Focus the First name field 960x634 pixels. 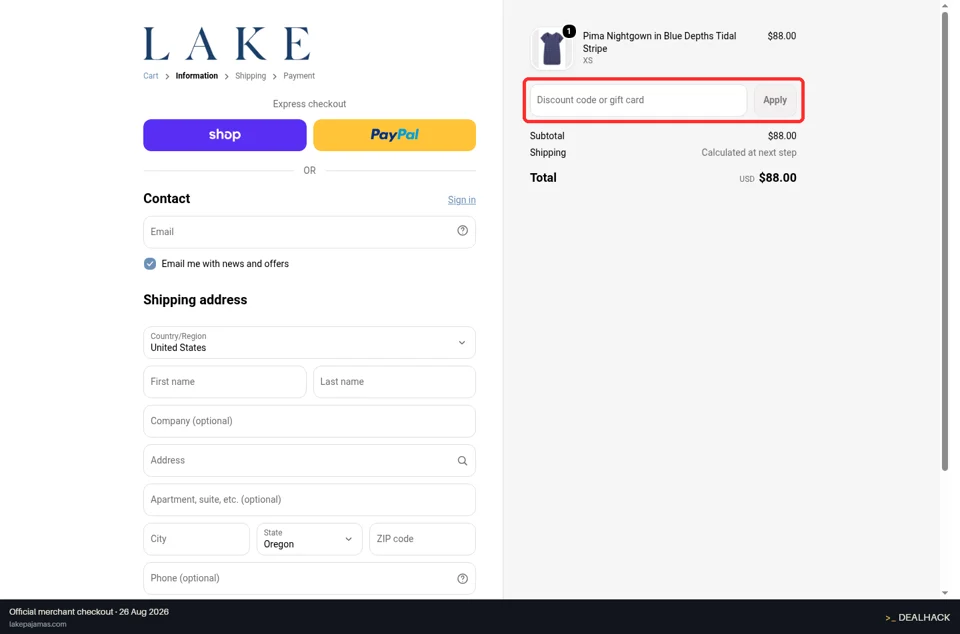225,382
